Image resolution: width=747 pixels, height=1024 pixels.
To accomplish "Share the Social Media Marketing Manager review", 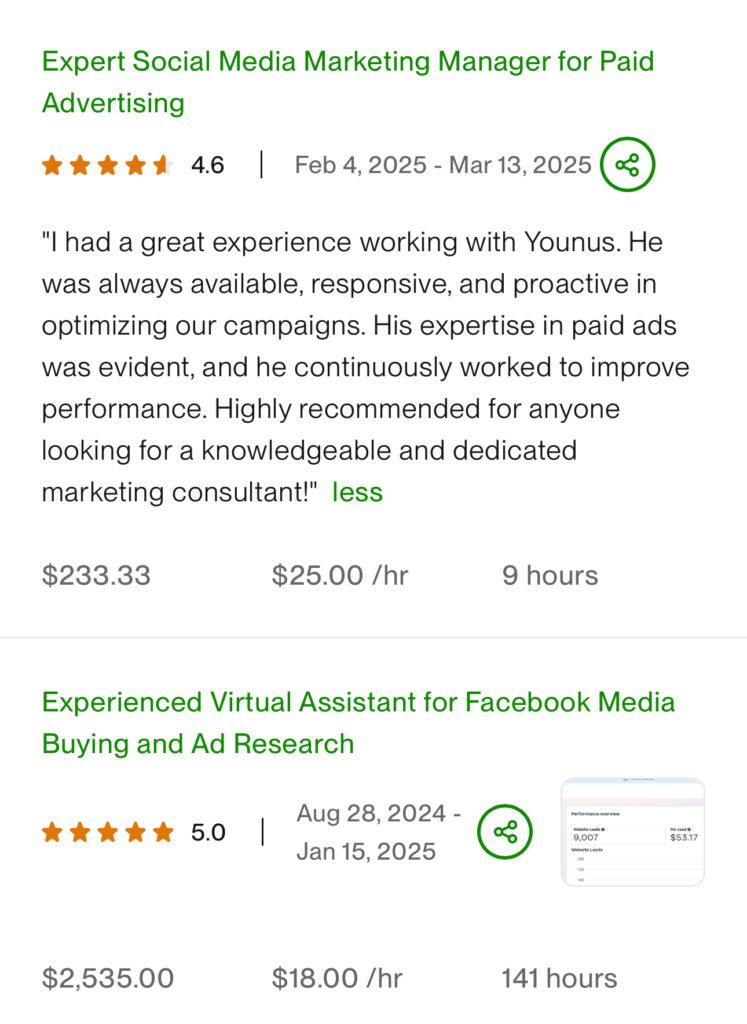I will coord(627,165).
